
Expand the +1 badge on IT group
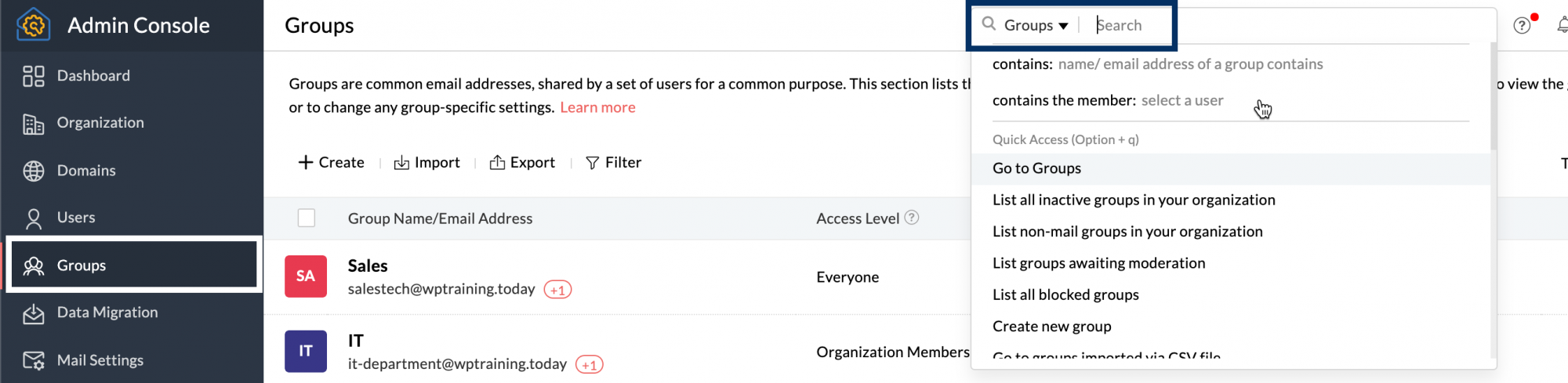pyautogui.click(x=589, y=365)
